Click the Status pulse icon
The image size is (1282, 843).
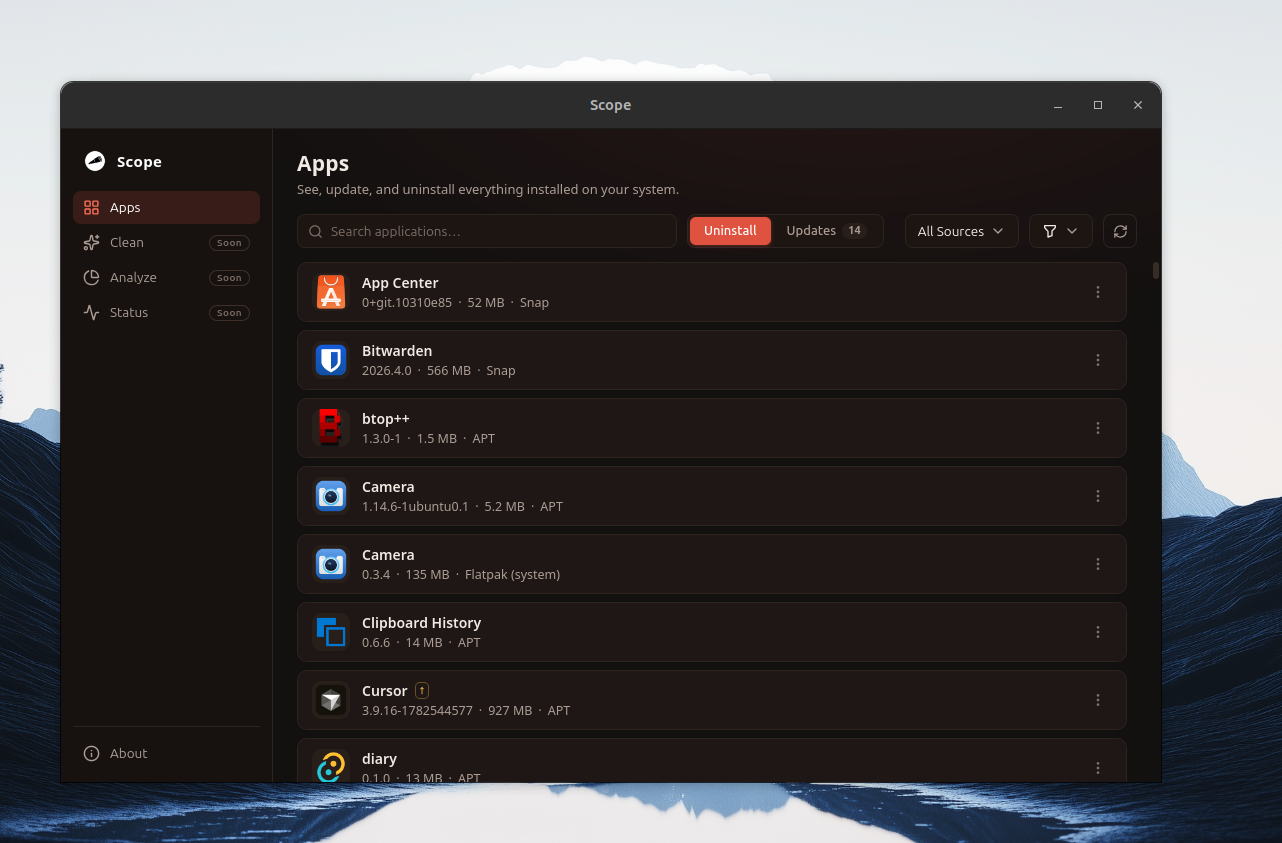pos(91,312)
